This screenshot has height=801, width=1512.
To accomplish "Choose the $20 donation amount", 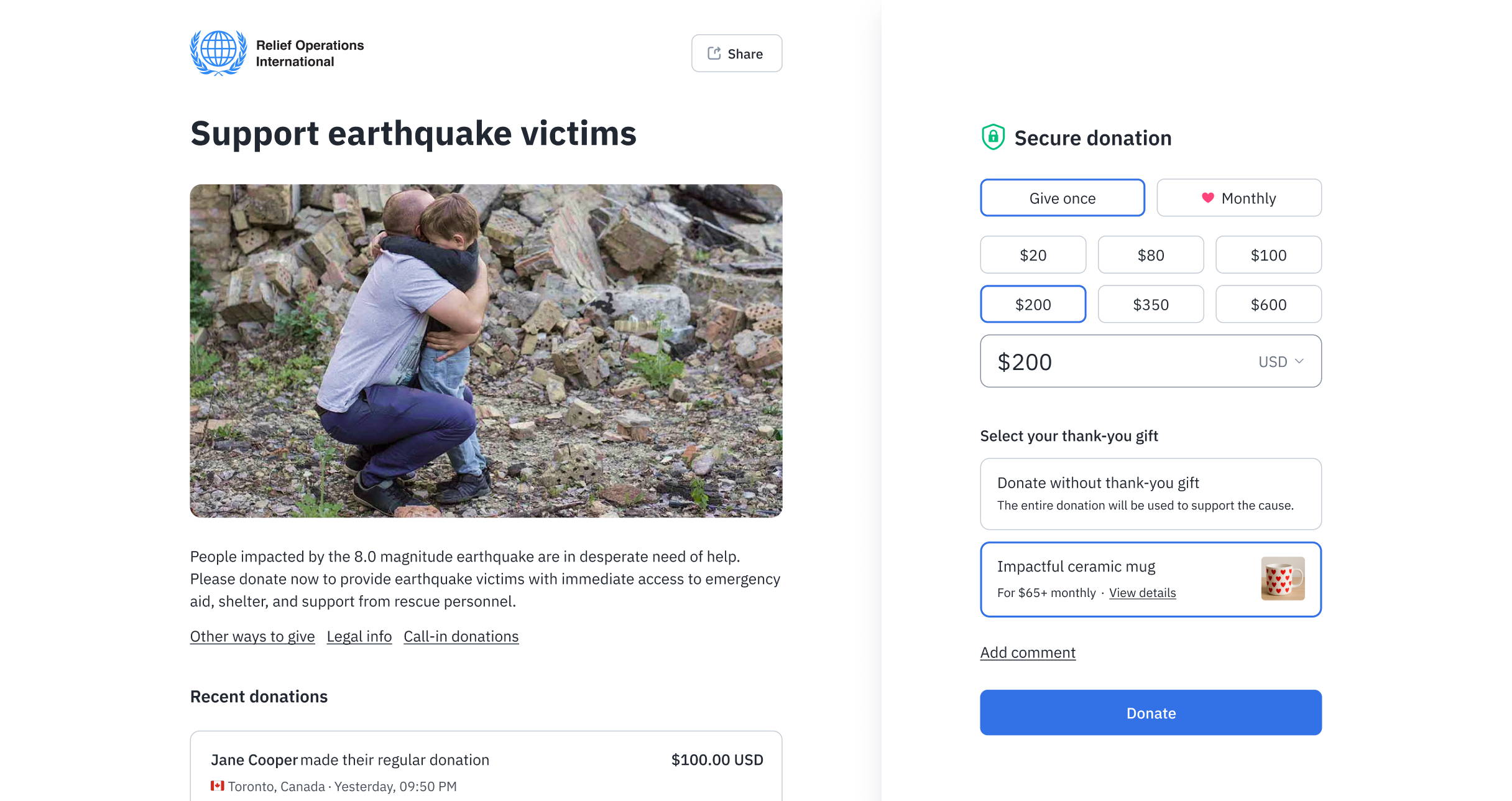I will tap(1033, 255).
